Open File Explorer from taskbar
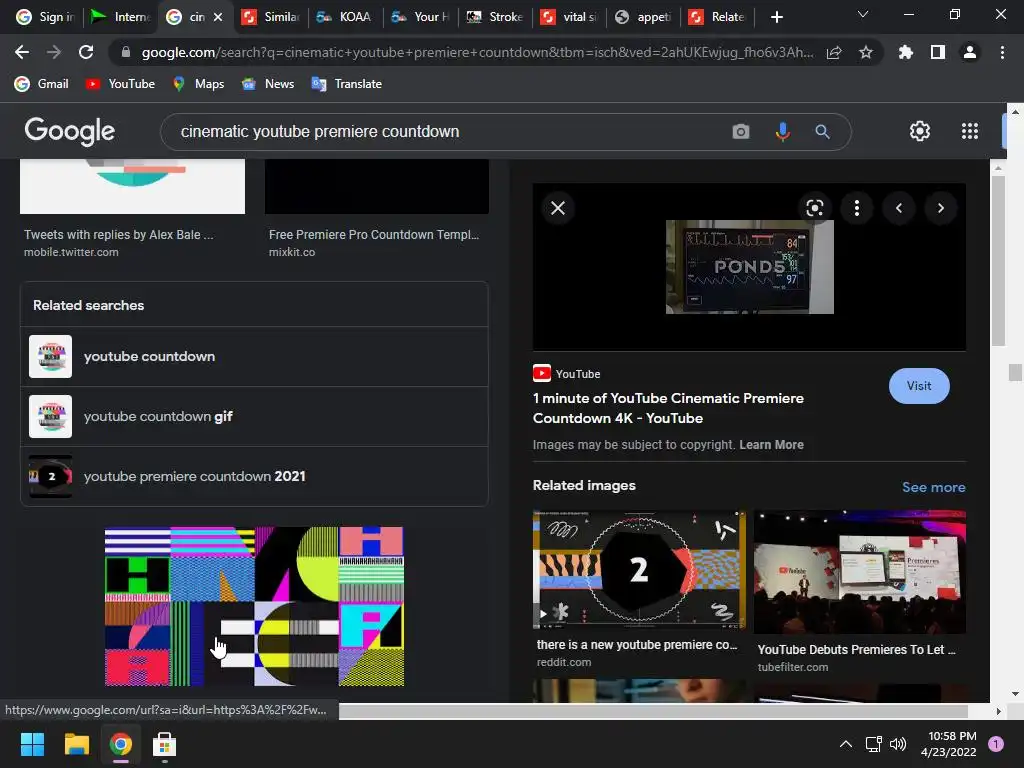The image size is (1024, 768). 76,744
